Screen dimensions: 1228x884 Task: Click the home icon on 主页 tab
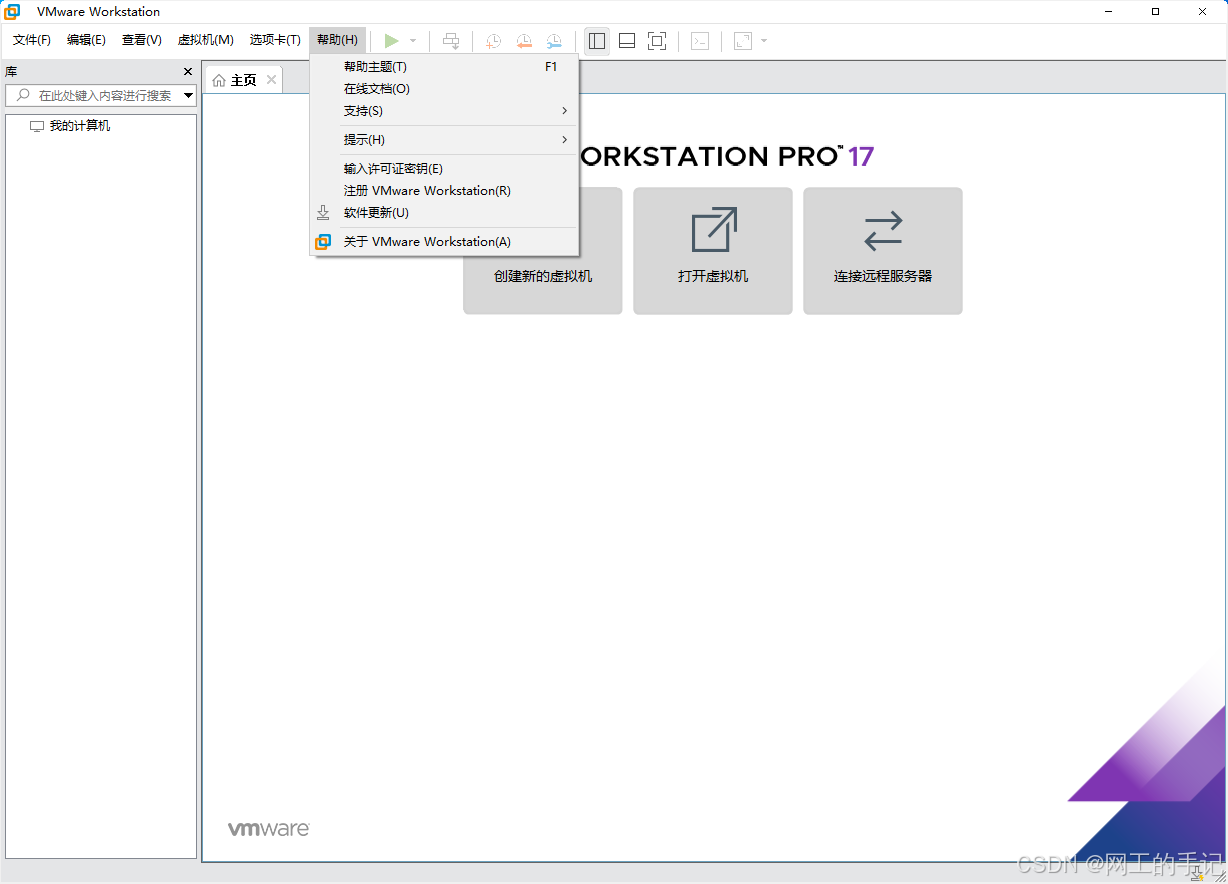219,80
